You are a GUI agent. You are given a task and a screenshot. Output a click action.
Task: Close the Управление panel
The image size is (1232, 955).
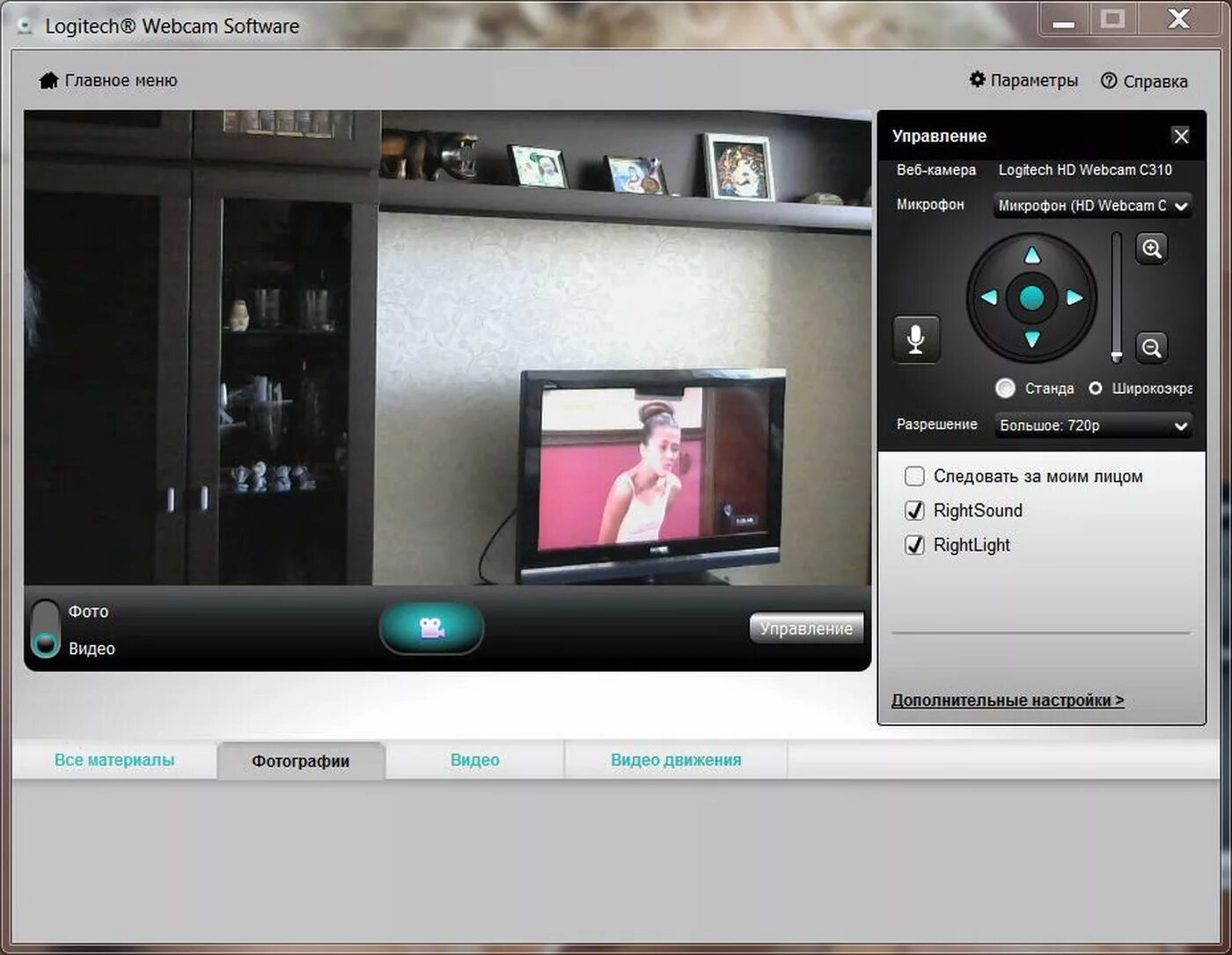pyautogui.click(x=1181, y=136)
